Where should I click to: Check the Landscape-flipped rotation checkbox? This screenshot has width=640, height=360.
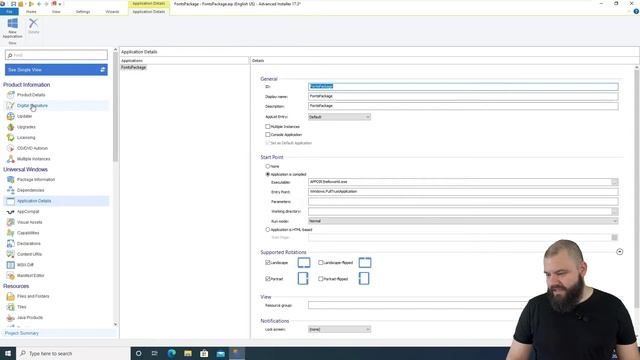(x=321, y=262)
